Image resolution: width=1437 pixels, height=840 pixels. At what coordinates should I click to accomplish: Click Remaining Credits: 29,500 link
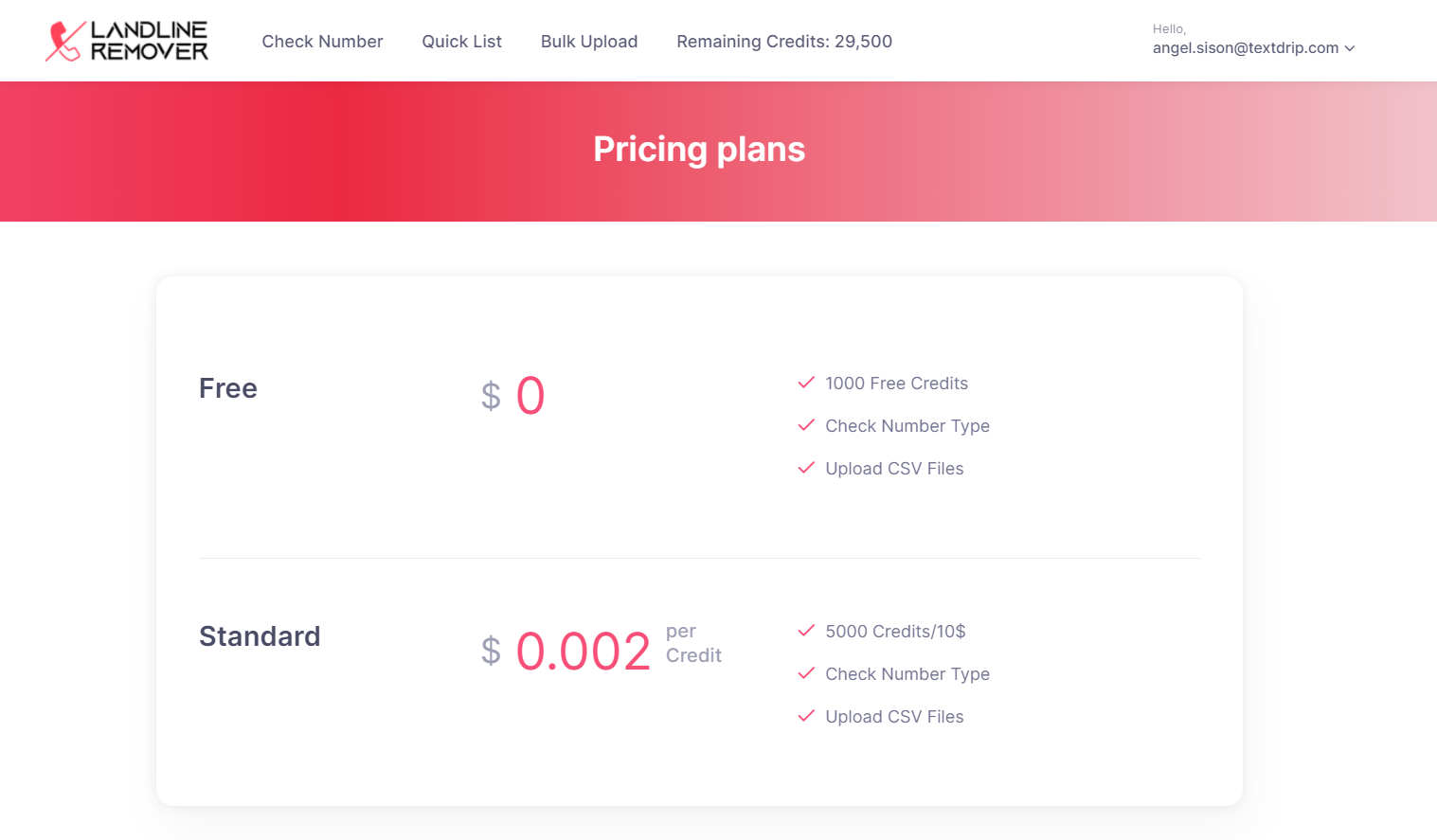tap(784, 42)
